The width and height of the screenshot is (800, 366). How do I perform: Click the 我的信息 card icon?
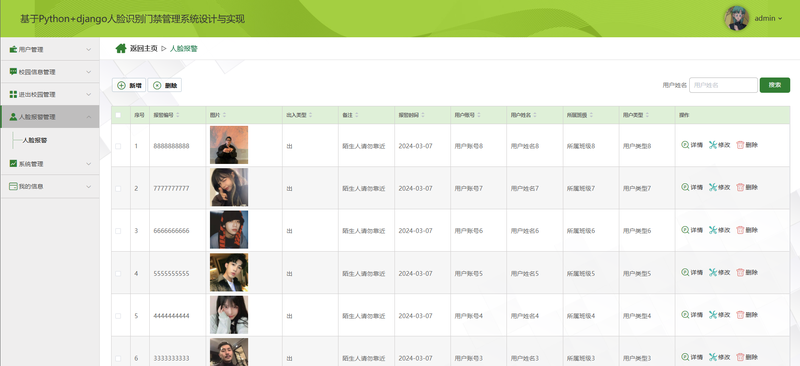point(13,186)
